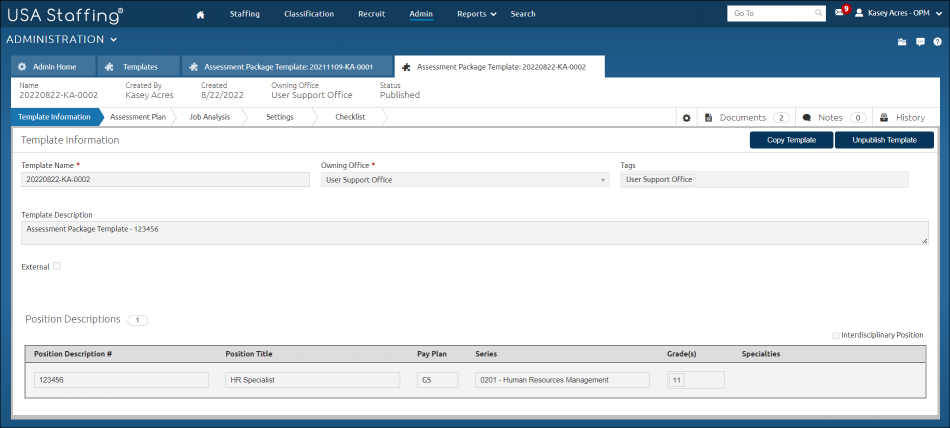Viewport: 950px width, 428px height.
Task: Click the user profile icon
Action: (x=859, y=13)
